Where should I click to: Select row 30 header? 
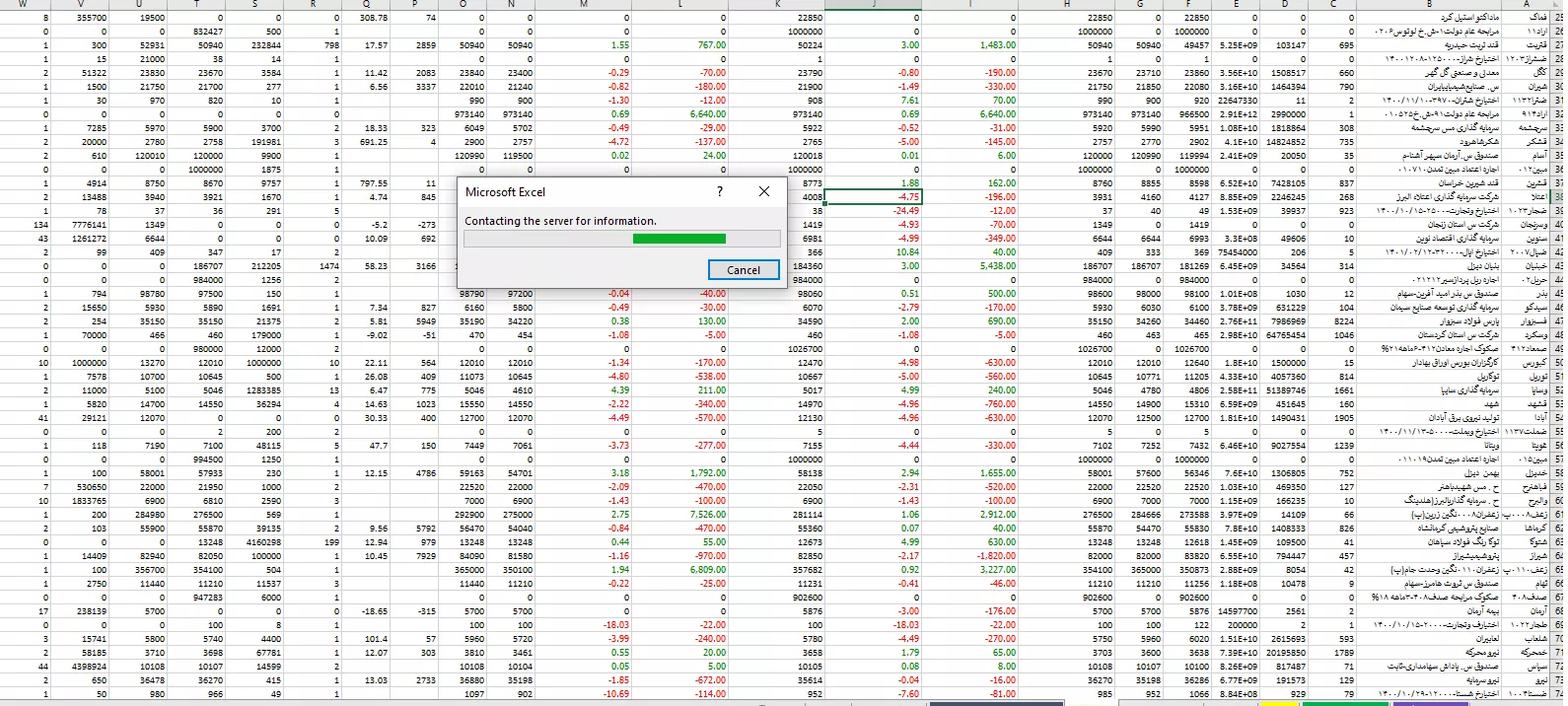point(1560,87)
